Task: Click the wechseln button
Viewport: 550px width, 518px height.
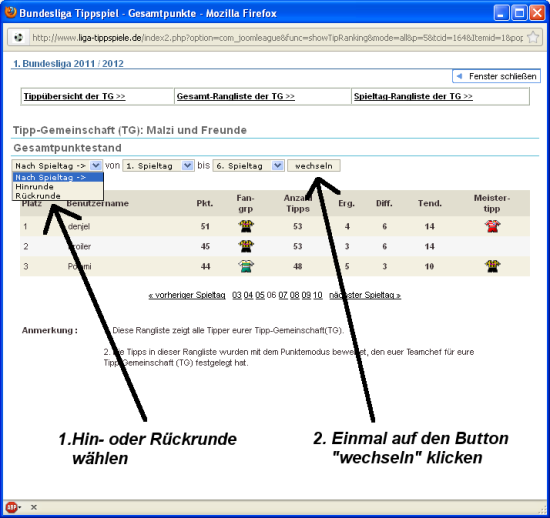Action: click(x=314, y=166)
